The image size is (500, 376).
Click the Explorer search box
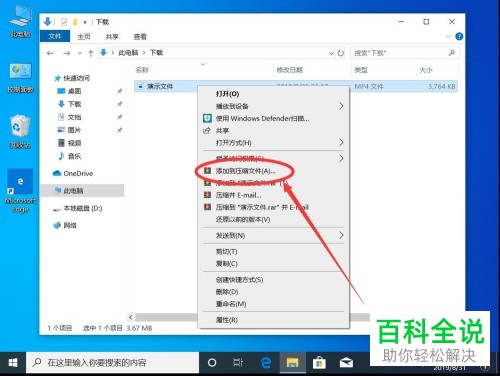click(x=405, y=53)
